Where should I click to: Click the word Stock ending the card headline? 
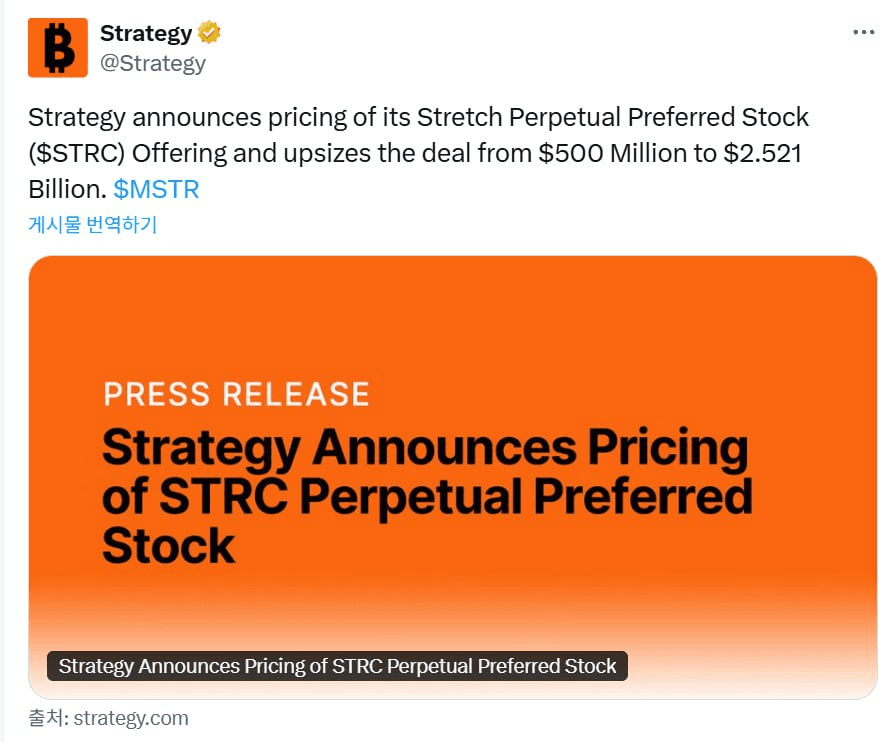click(169, 546)
